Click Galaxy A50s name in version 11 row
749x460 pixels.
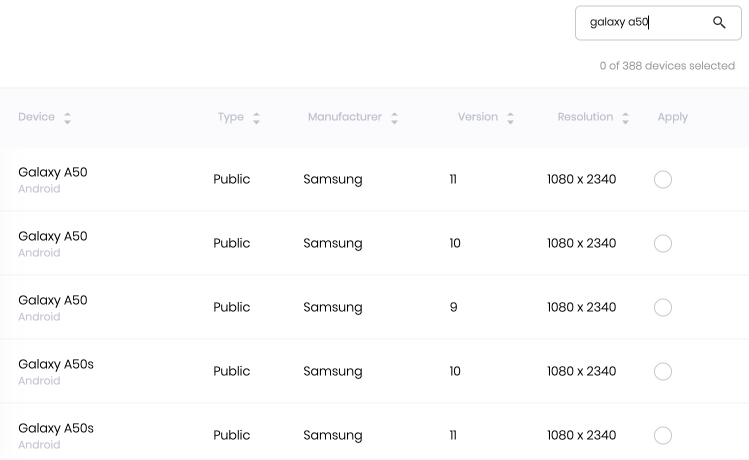coord(56,428)
